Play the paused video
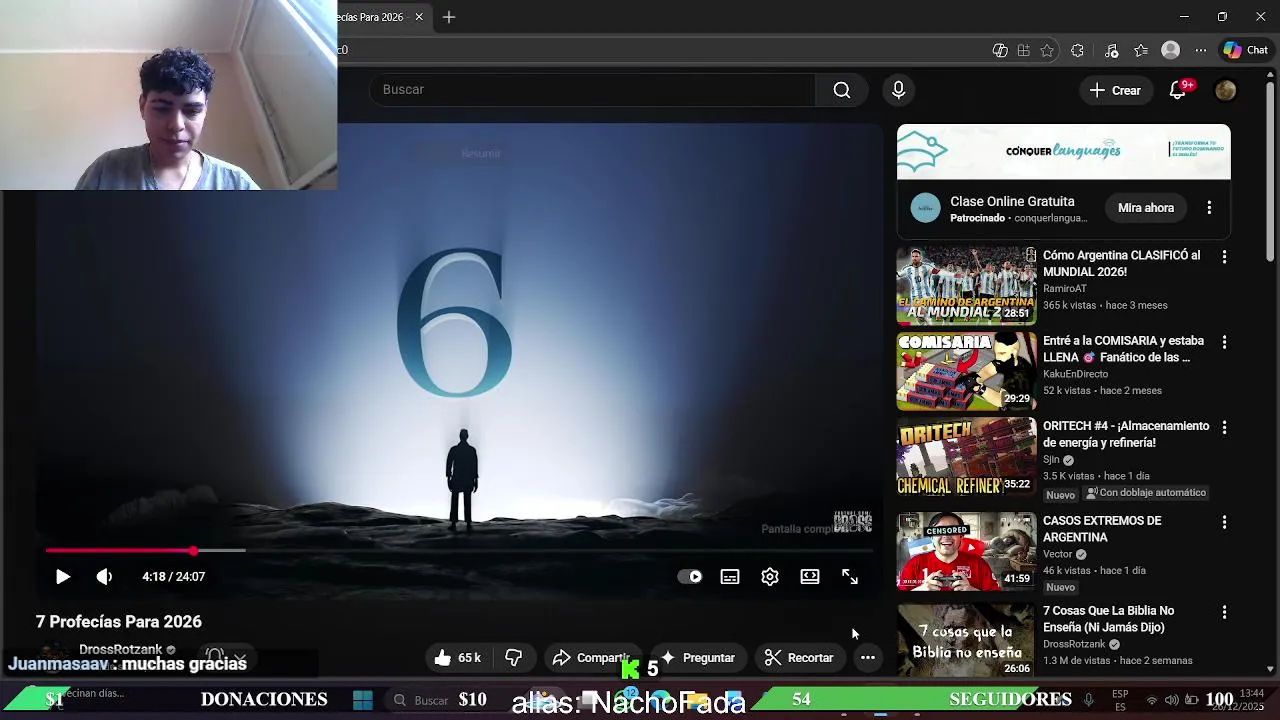The width and height of the screenshot is (1280, 720). (x=62, y=577)
